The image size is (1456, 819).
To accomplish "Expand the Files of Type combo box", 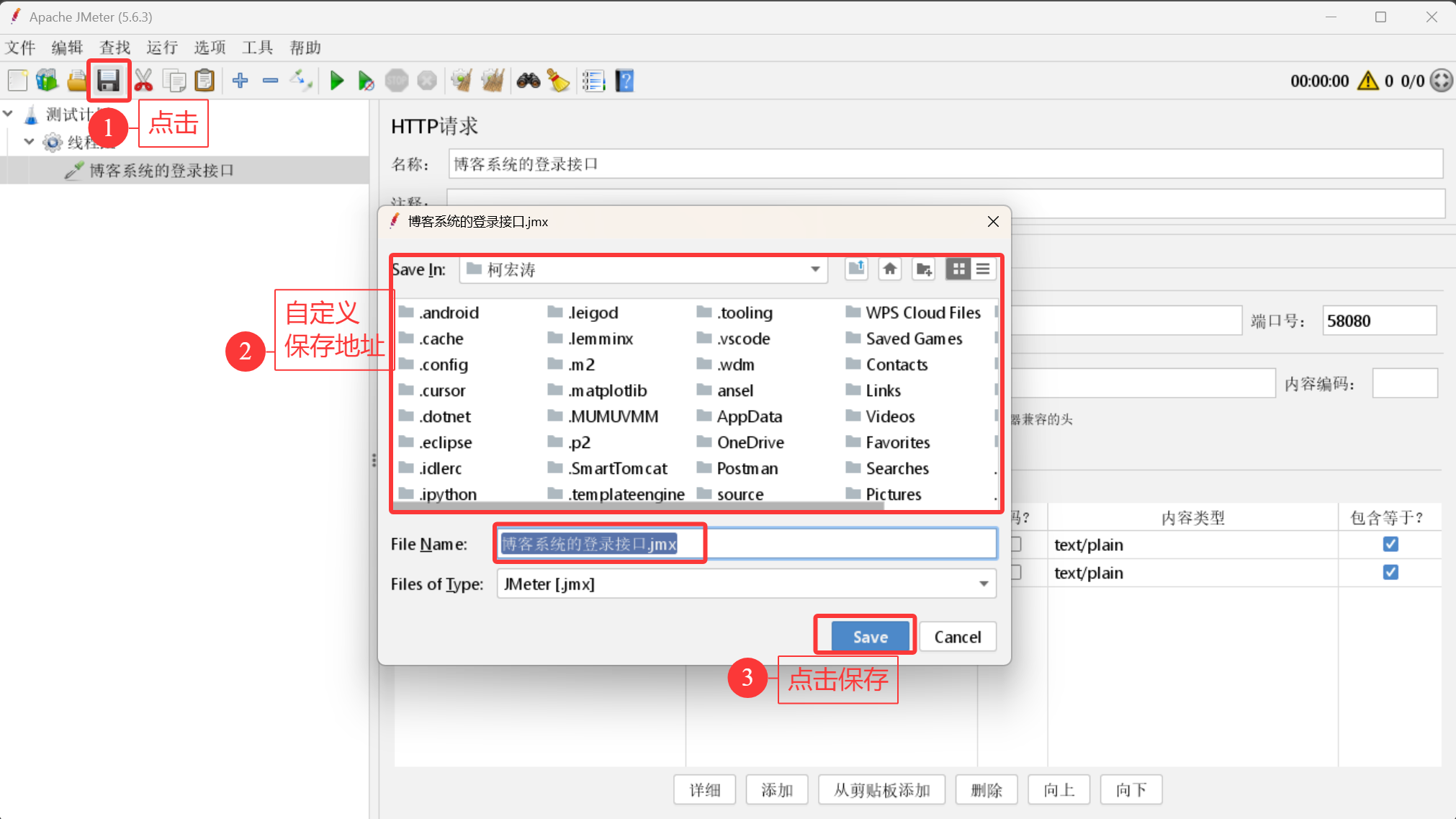I will (x=983, y=584).
